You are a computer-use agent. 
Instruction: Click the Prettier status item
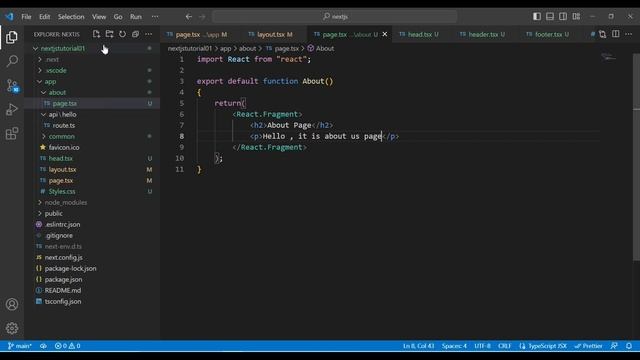pos(589,346)
